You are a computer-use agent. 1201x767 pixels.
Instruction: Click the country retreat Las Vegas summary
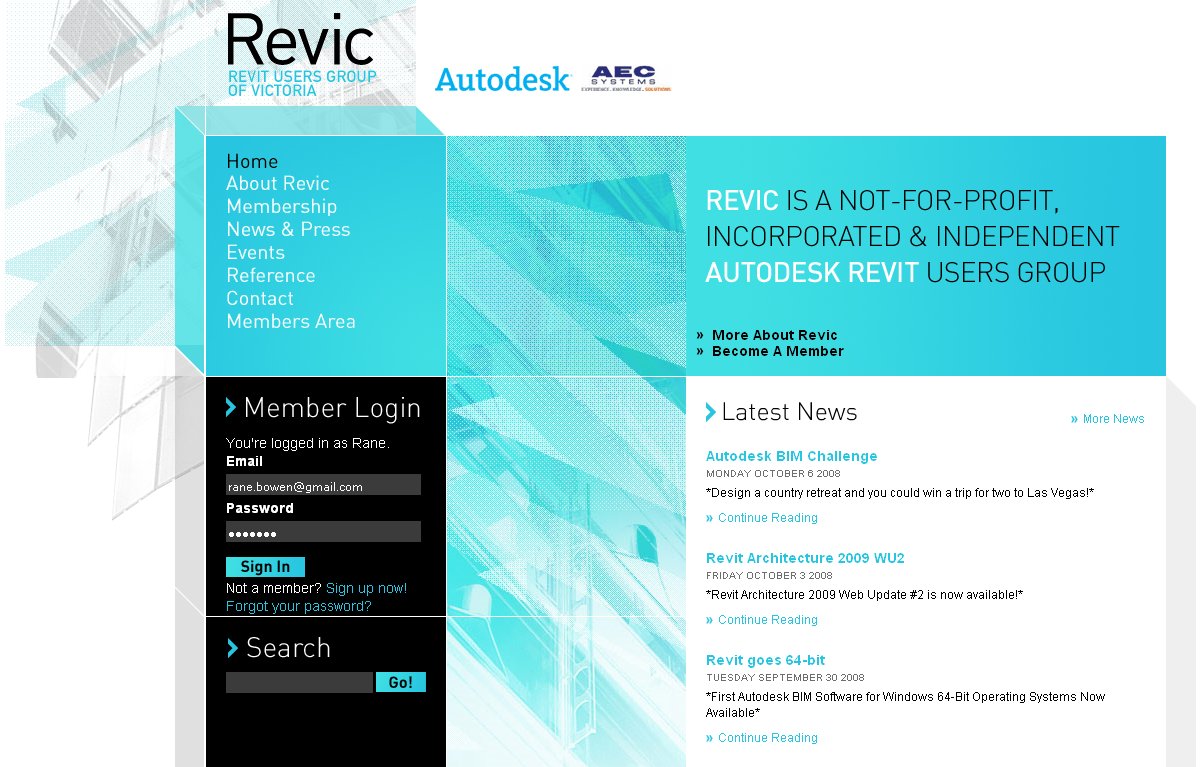(900, 493)
